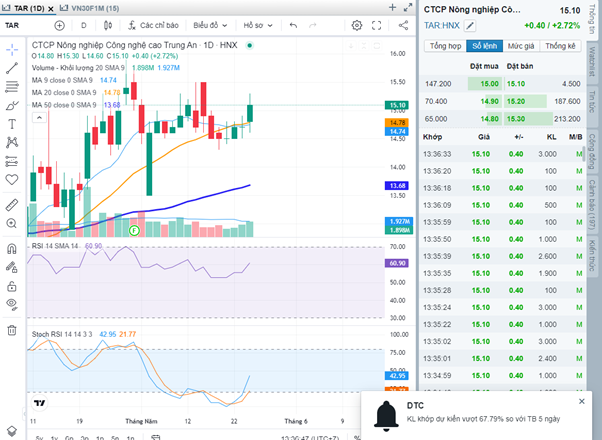Open the VN30F1M (15) chart tab
The width and height of the screenshot is (602, 440).
pos(90,8)
